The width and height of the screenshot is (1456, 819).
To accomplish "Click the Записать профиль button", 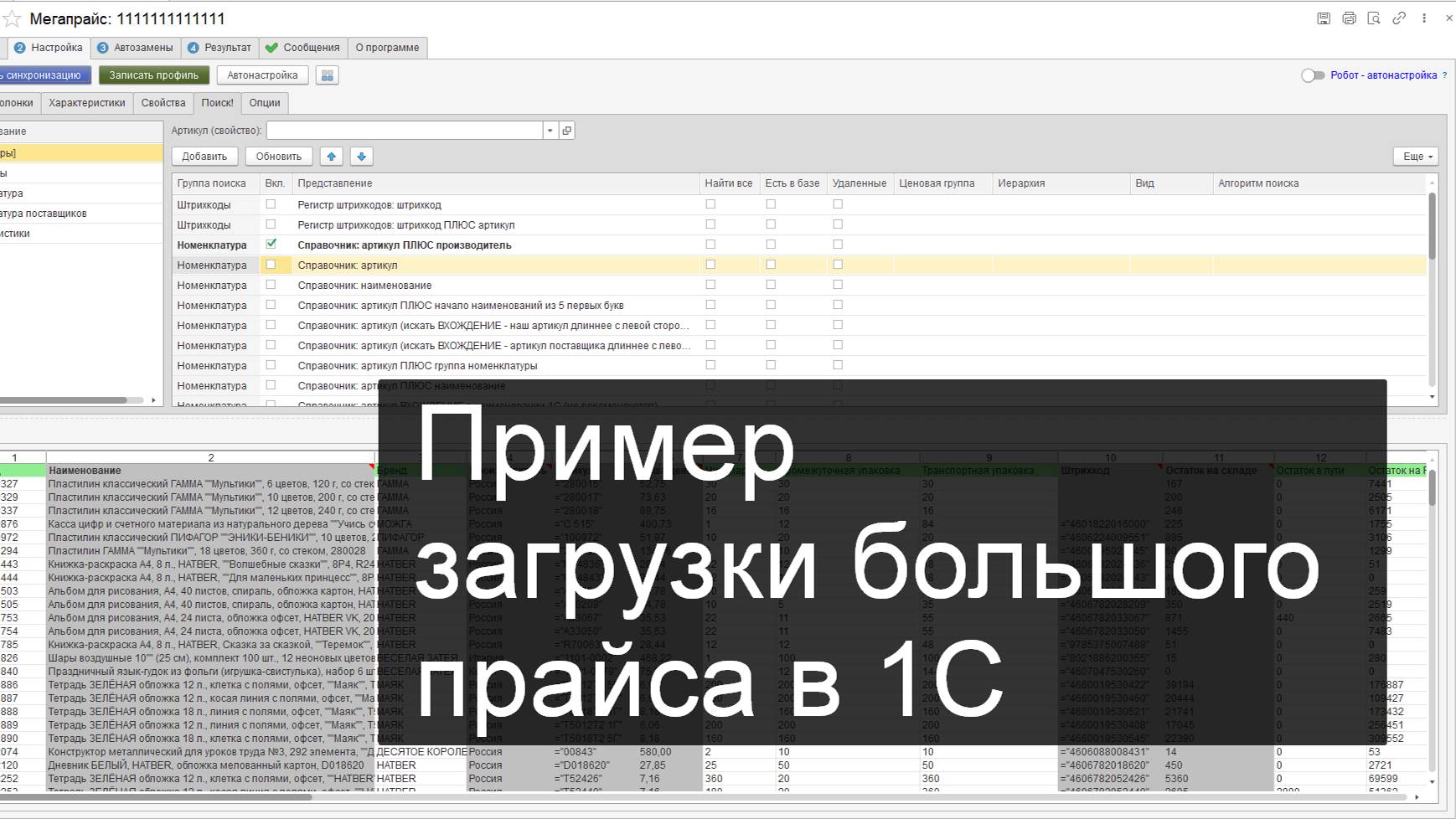I will [x=154, y=75].
